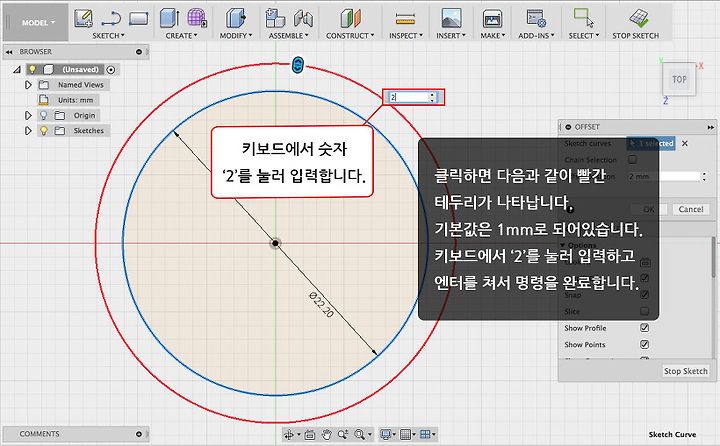Open the INSPECT menu
Viewport: 720px width, 446px height.
405,35
